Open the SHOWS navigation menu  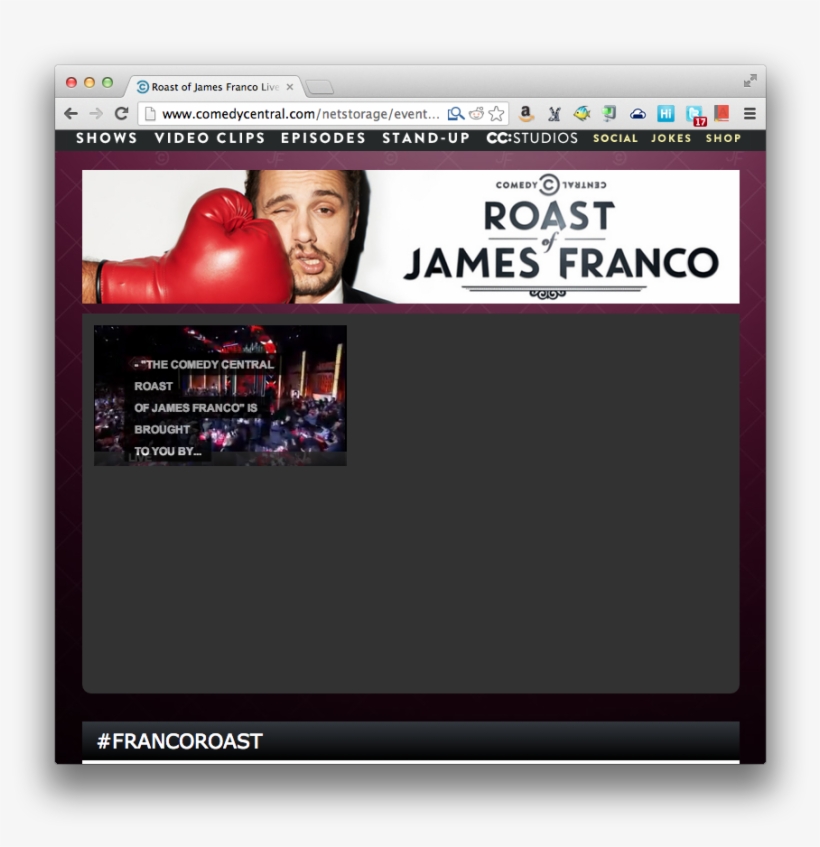pyautogui.click(x=106, y=138)
